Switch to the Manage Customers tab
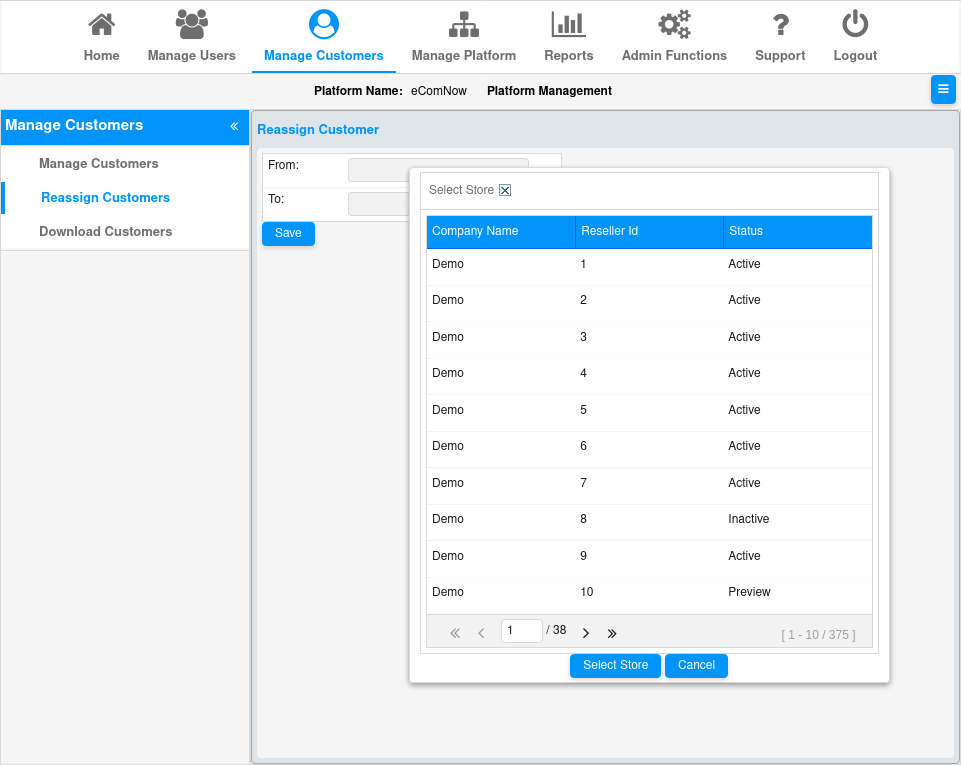 point(323,22)
